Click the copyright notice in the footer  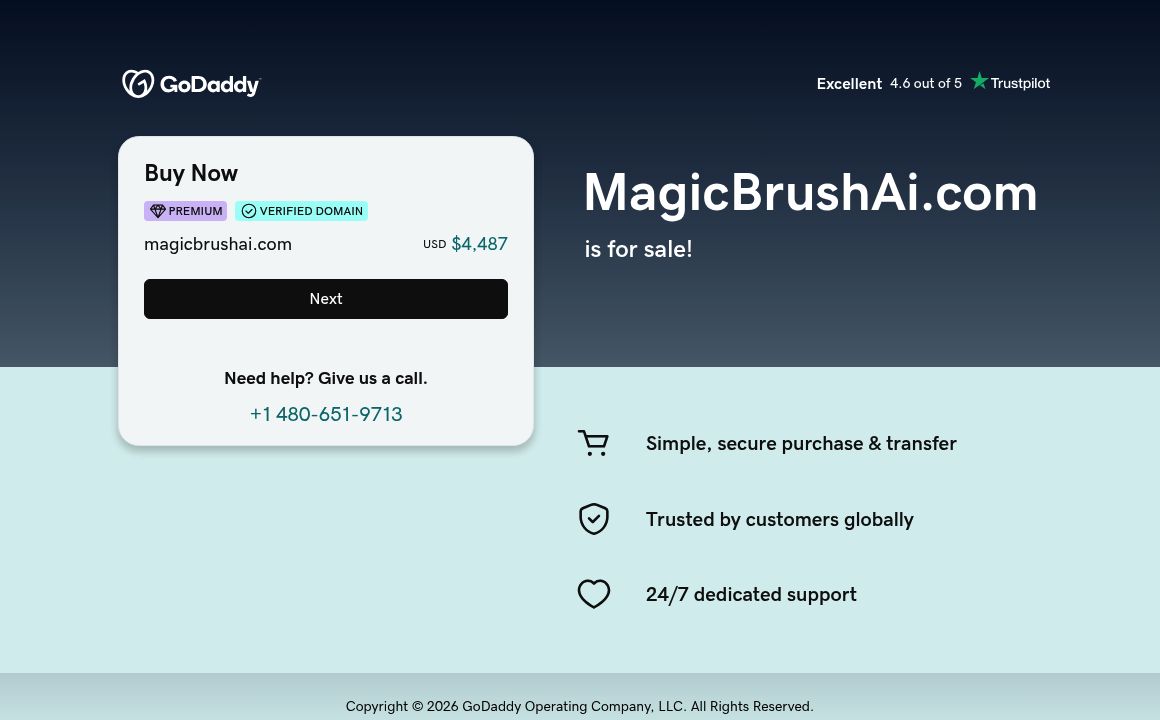580,706
